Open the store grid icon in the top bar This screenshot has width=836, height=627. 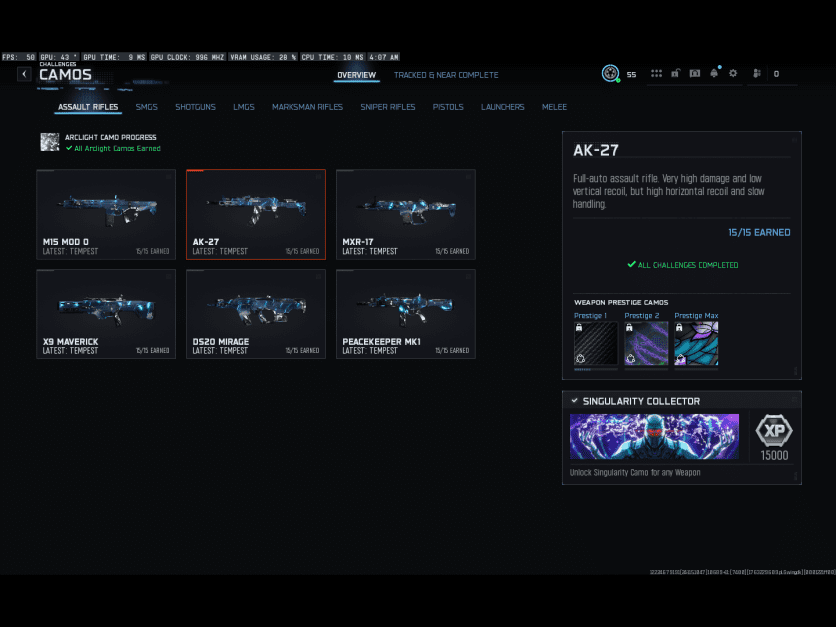click(x=657, y=72)
